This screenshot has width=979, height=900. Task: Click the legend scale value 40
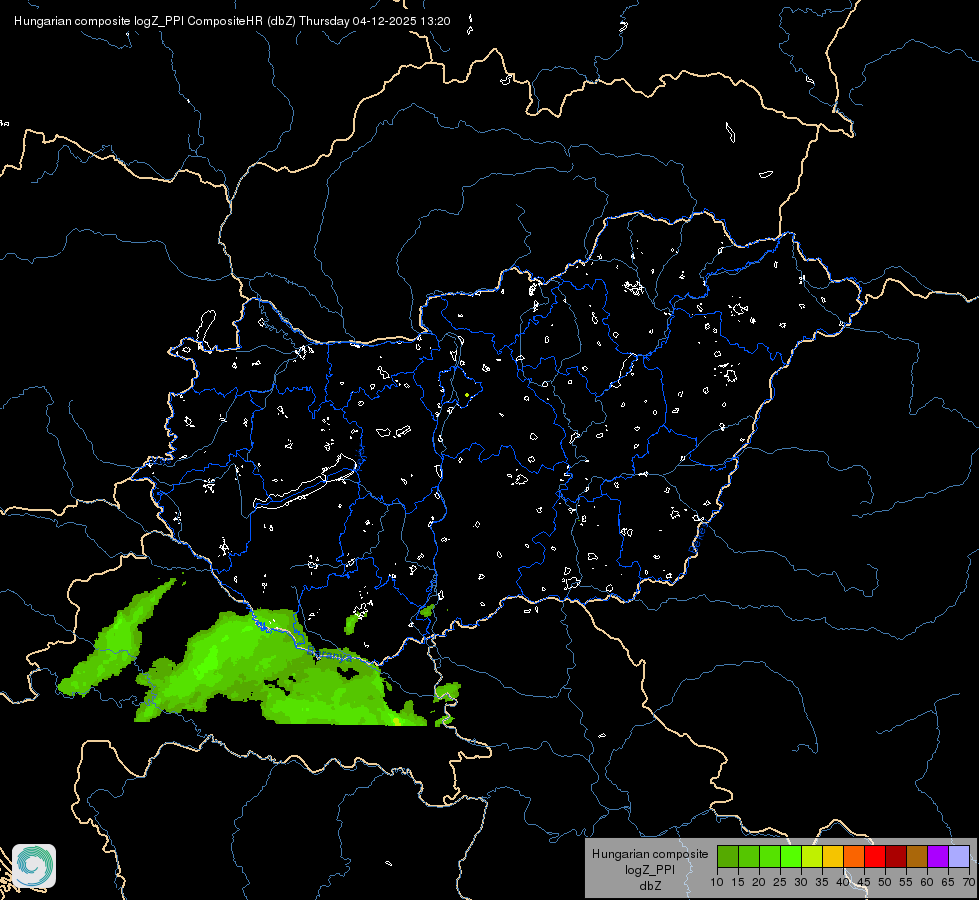tap(843, 883)
